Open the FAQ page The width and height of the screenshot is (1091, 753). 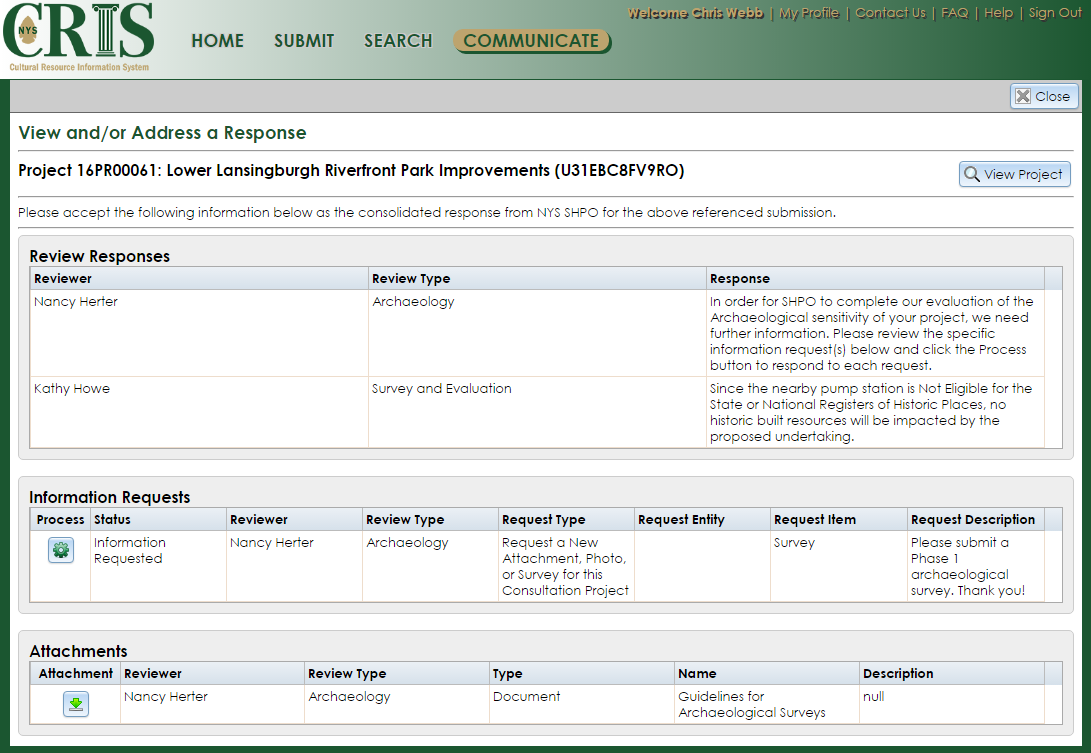(954, 13)
